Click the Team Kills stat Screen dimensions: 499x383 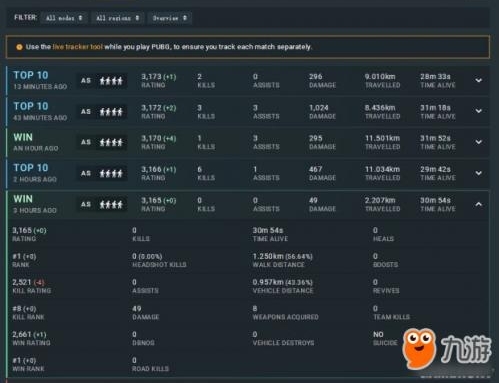(391, 313)
